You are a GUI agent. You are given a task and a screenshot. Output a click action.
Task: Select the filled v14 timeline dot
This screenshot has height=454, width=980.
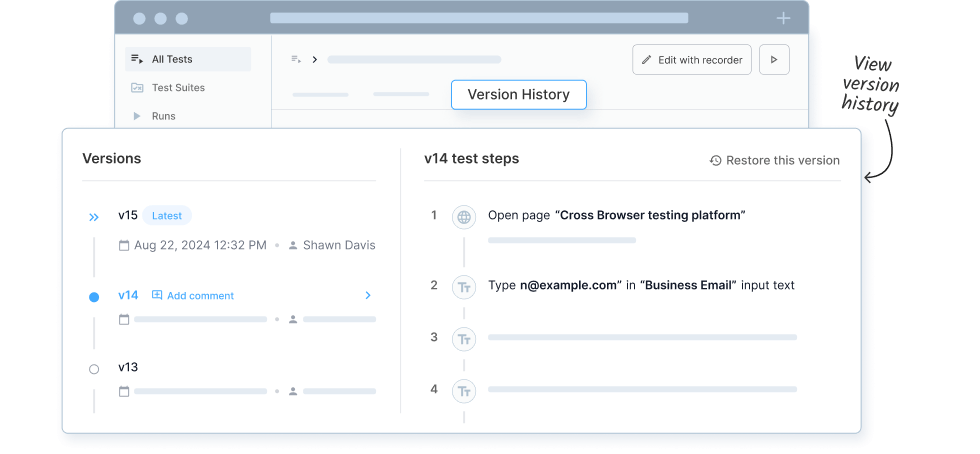click(94, 297)
